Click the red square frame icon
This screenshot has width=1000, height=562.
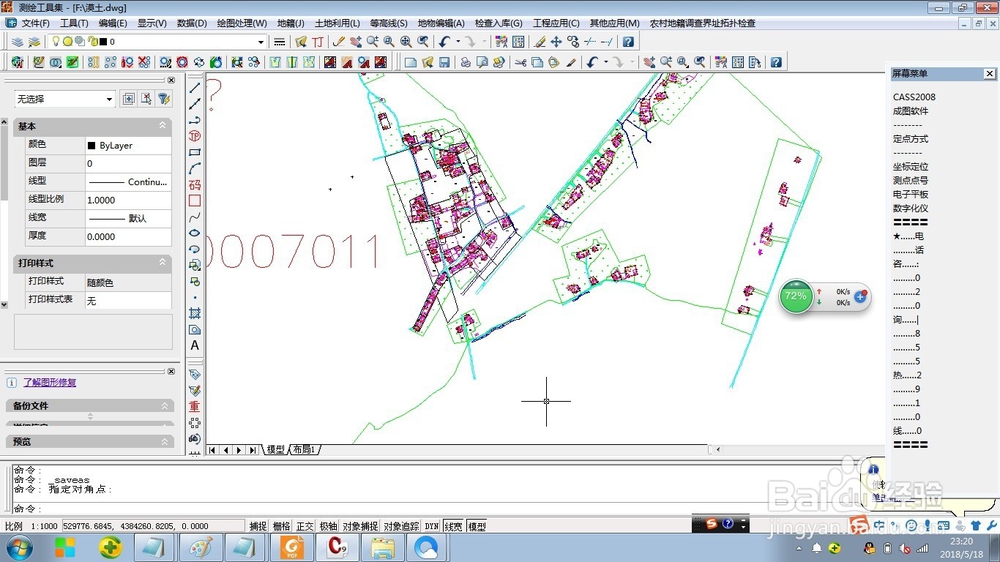(195, 201)
